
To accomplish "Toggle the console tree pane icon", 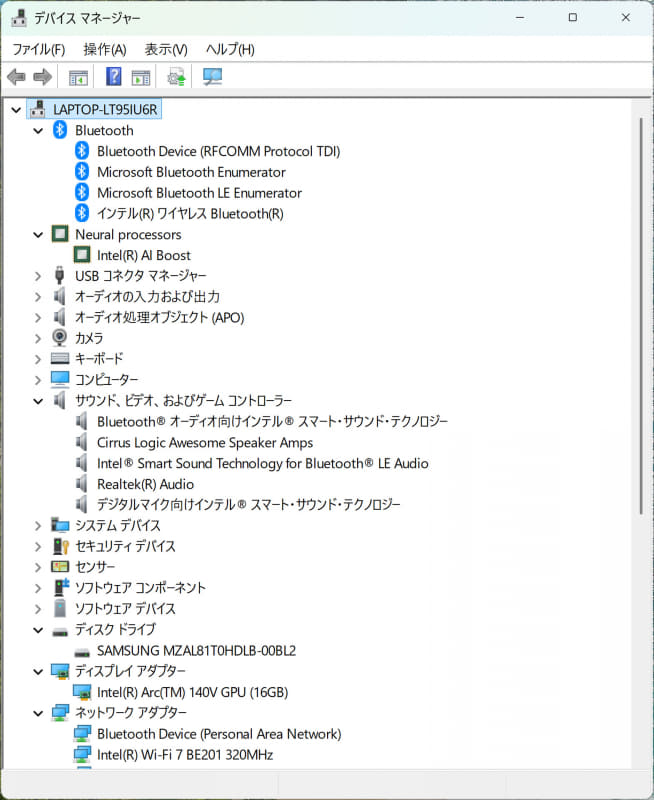I will [x=78, y=78].
